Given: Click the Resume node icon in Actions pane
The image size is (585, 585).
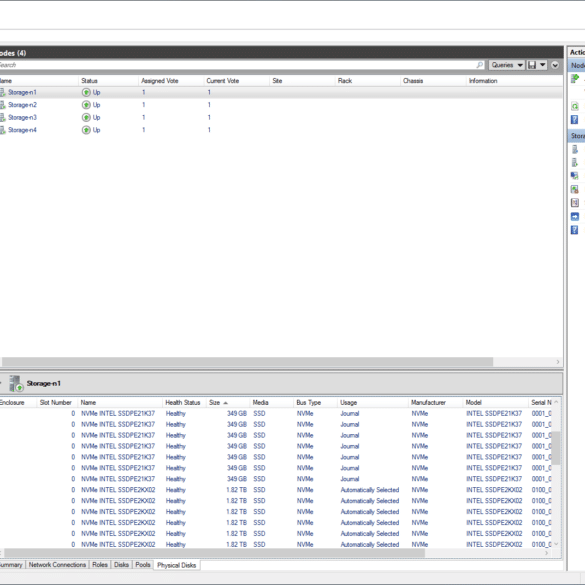Looking at the screenshot, I should point(575,163).
